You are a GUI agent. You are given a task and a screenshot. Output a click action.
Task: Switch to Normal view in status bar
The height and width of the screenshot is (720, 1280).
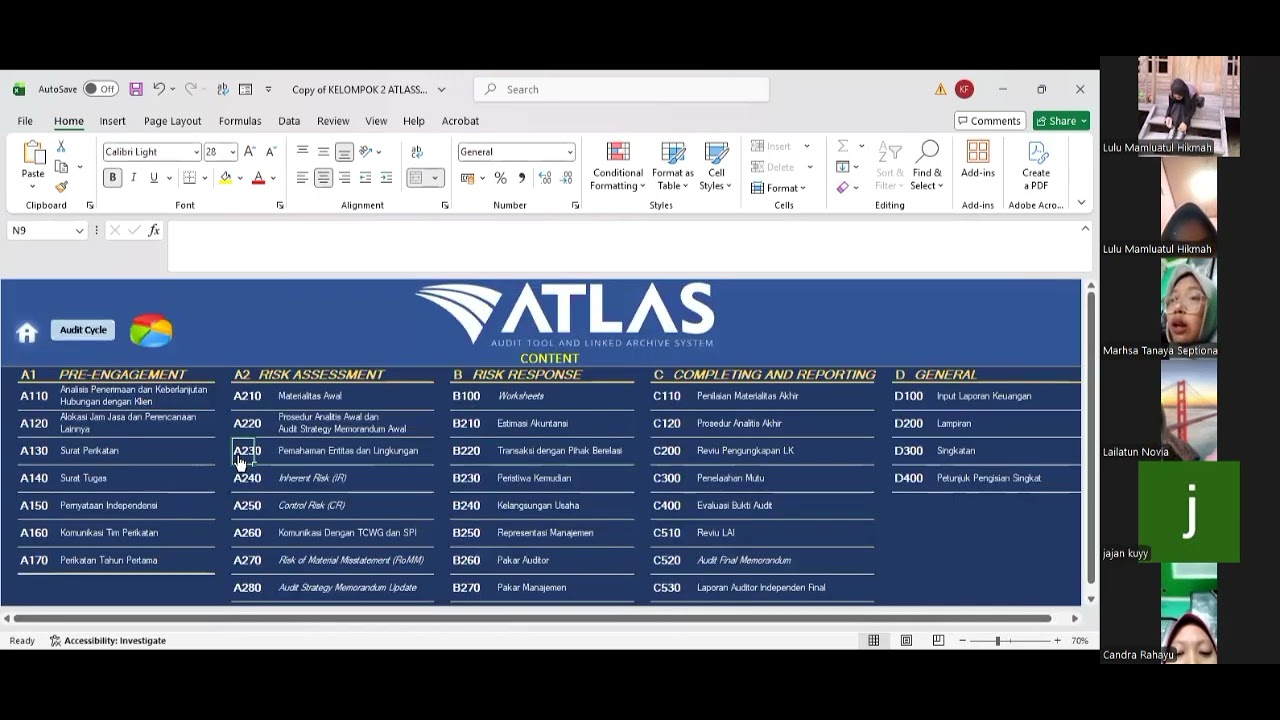tap(874, 640)
